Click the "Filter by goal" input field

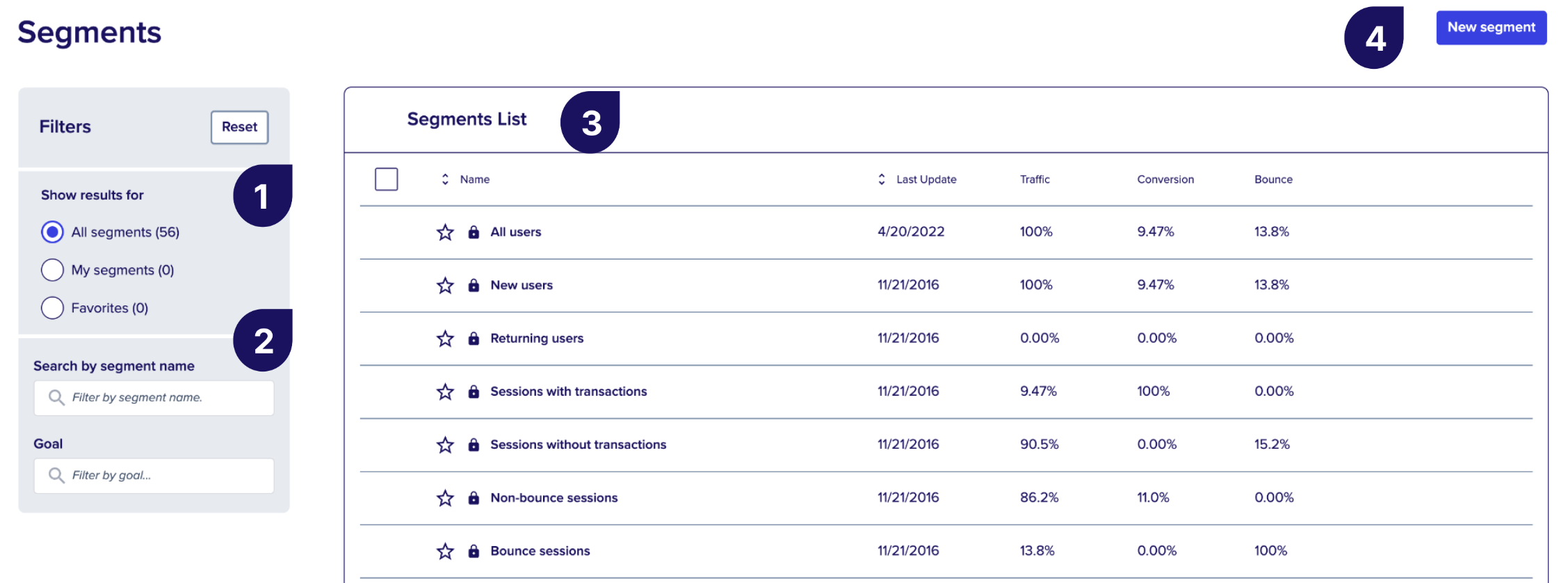click(153, 476)
